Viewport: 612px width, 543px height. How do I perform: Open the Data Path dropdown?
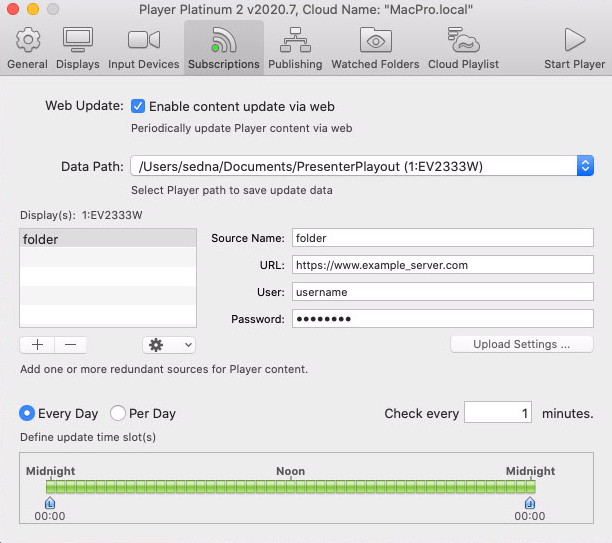[x=362, y=166]
